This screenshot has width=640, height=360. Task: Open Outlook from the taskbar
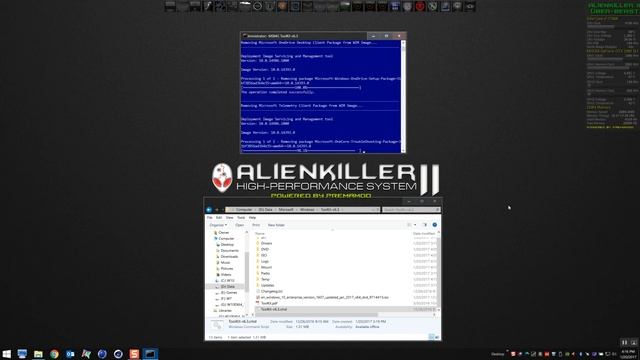[x=70, y=354]
